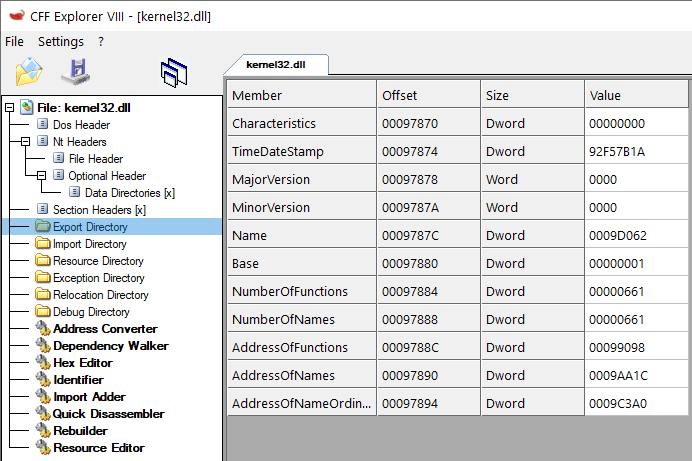Save file with the floppy disk icon
The width and height of the screenshot is (692, 461).
(x=76, y=71)
